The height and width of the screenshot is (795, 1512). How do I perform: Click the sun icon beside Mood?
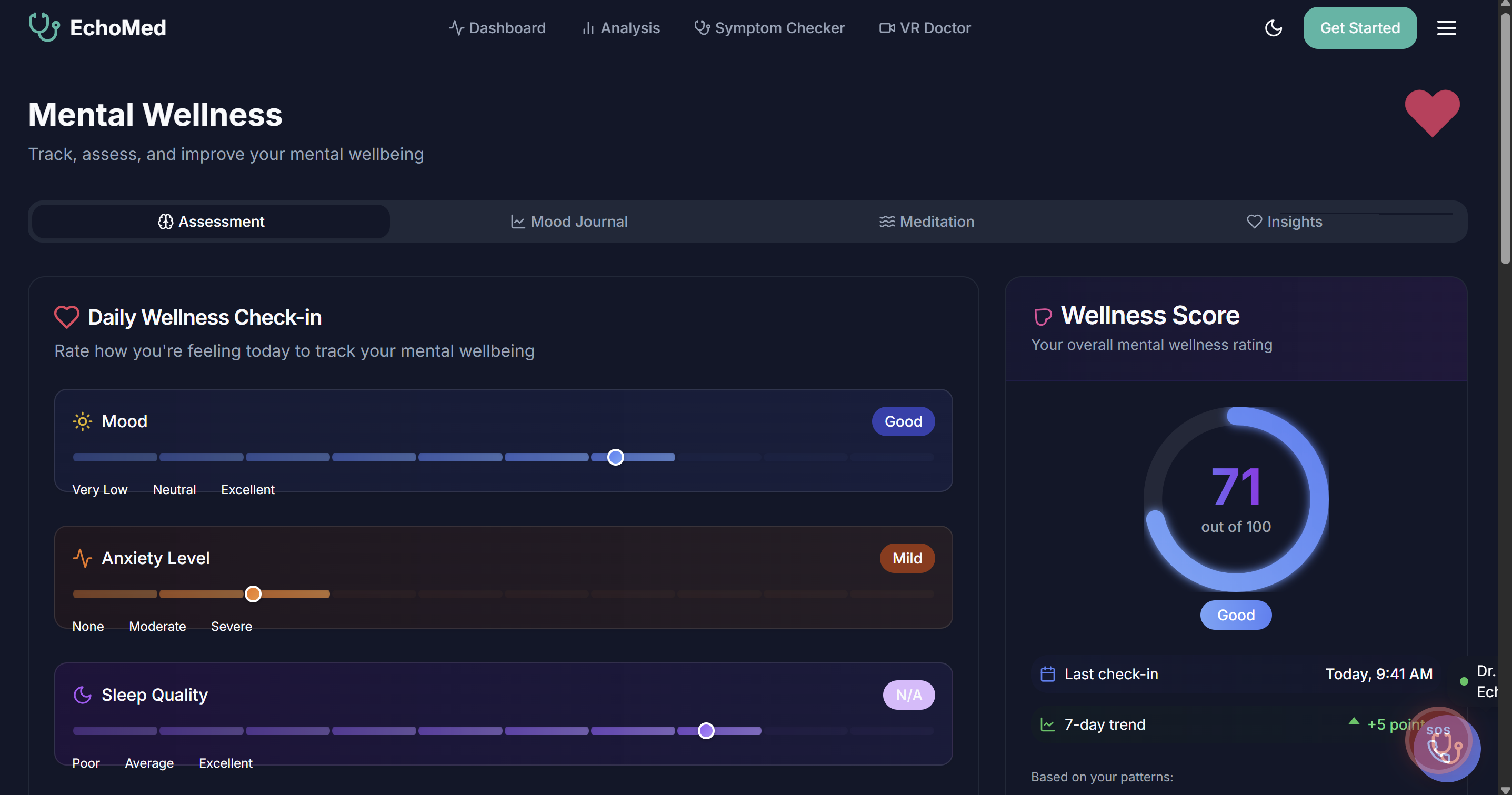pos(82,421)
